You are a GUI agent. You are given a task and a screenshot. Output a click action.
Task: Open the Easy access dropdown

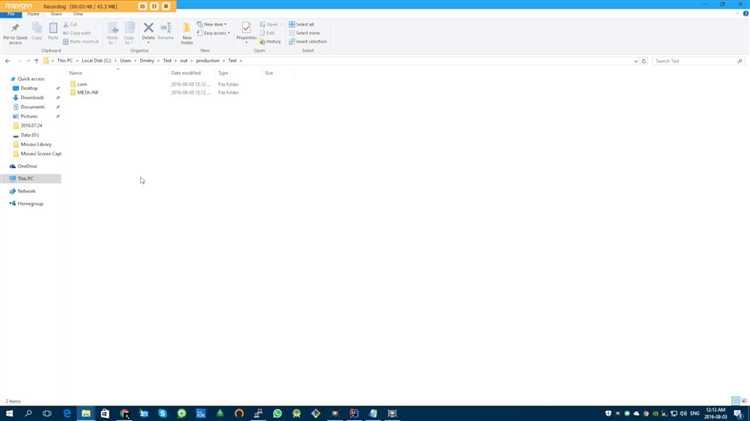click(213, 33)
